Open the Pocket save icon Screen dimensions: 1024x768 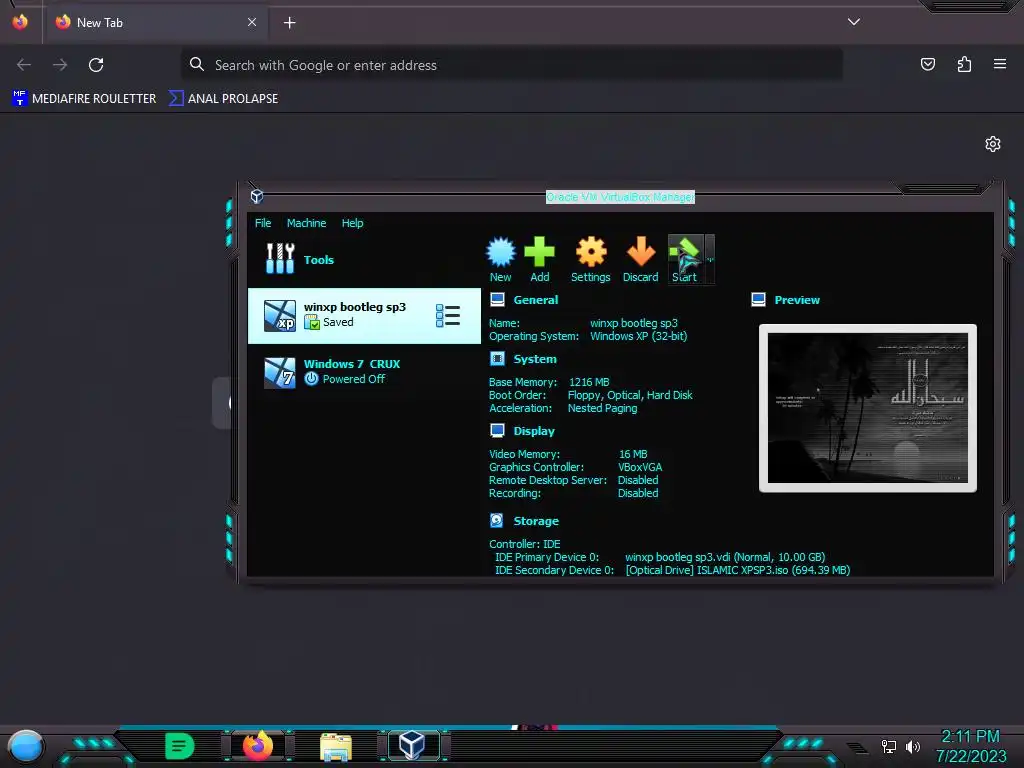point(927,64)
